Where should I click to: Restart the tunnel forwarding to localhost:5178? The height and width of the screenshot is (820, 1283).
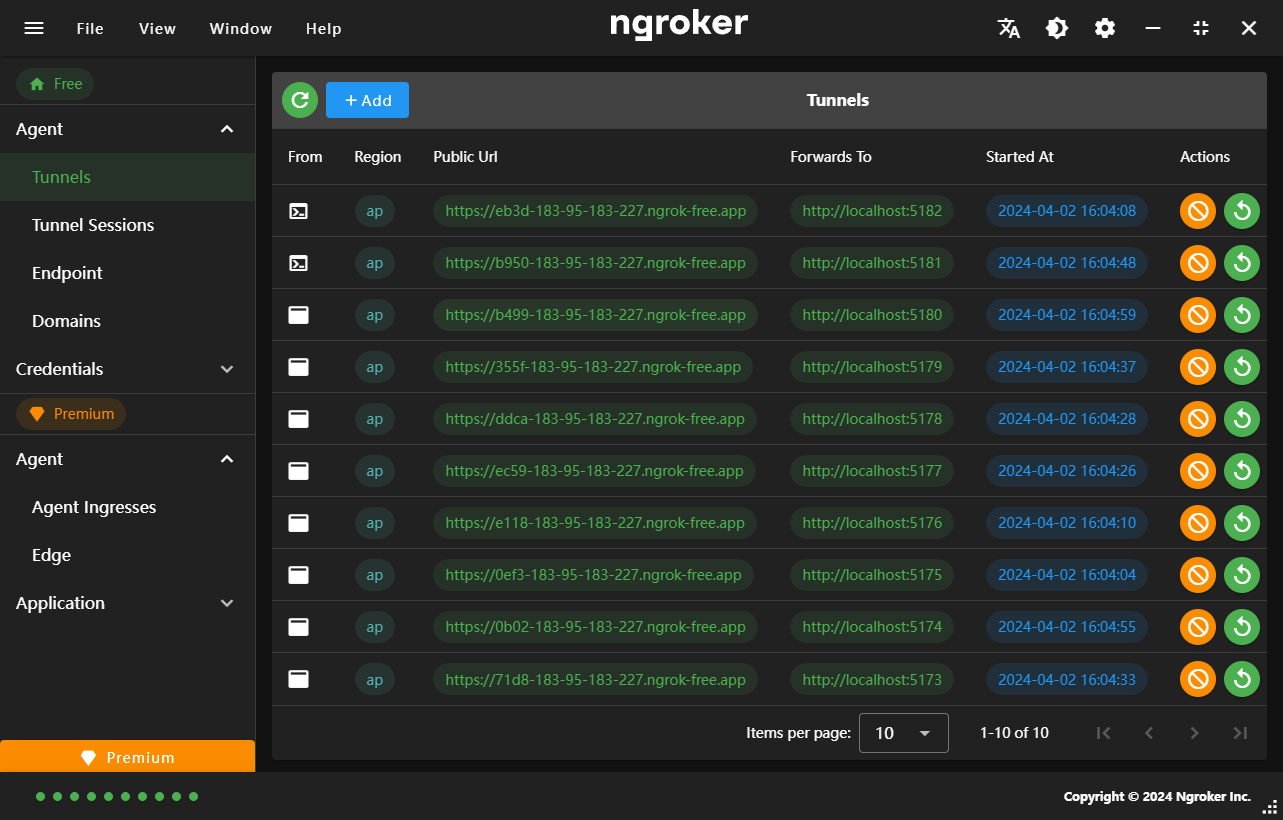pos(1242,419)
